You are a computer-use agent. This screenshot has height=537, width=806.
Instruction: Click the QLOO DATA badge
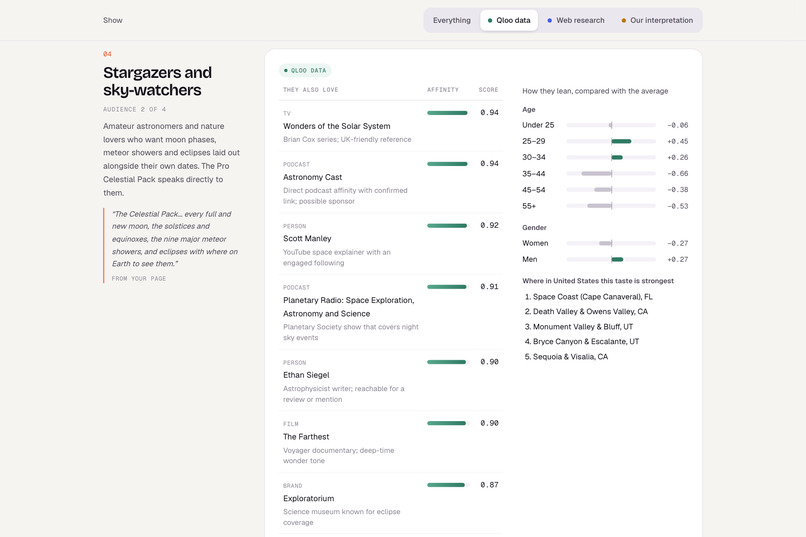305,70
